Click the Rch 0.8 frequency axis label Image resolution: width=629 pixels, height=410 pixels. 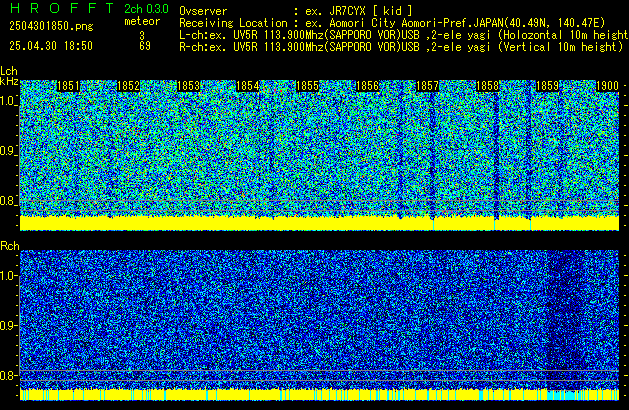pyautogui.click(x=8, y=375)
